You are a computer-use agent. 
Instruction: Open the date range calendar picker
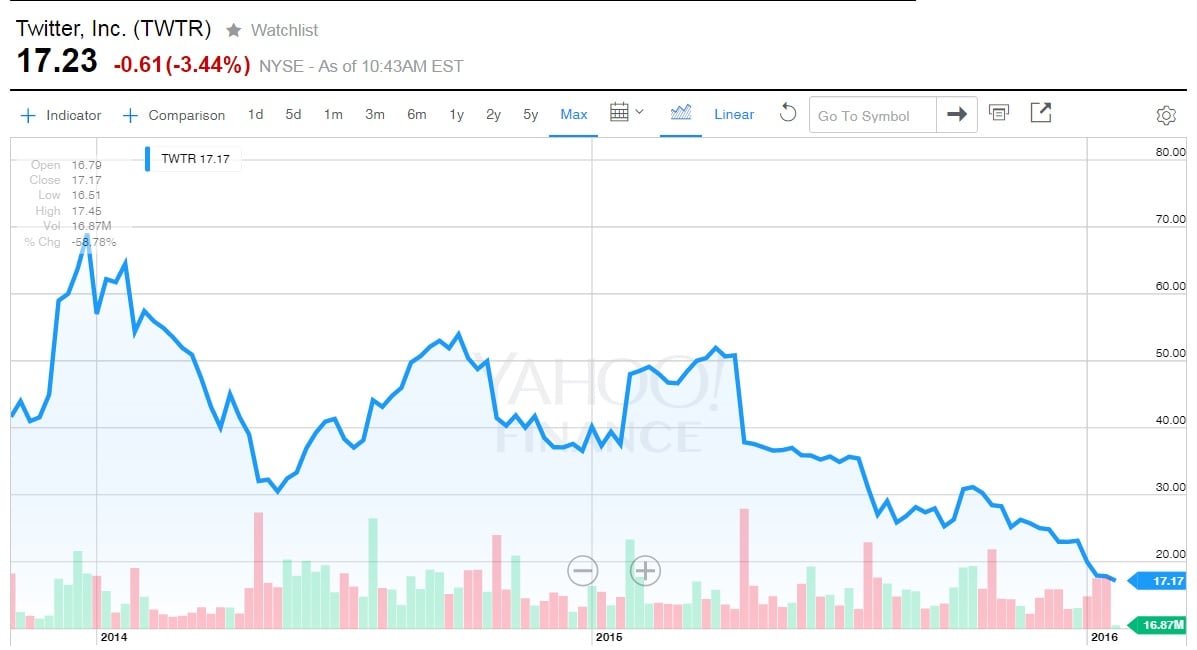click(626, 113)
